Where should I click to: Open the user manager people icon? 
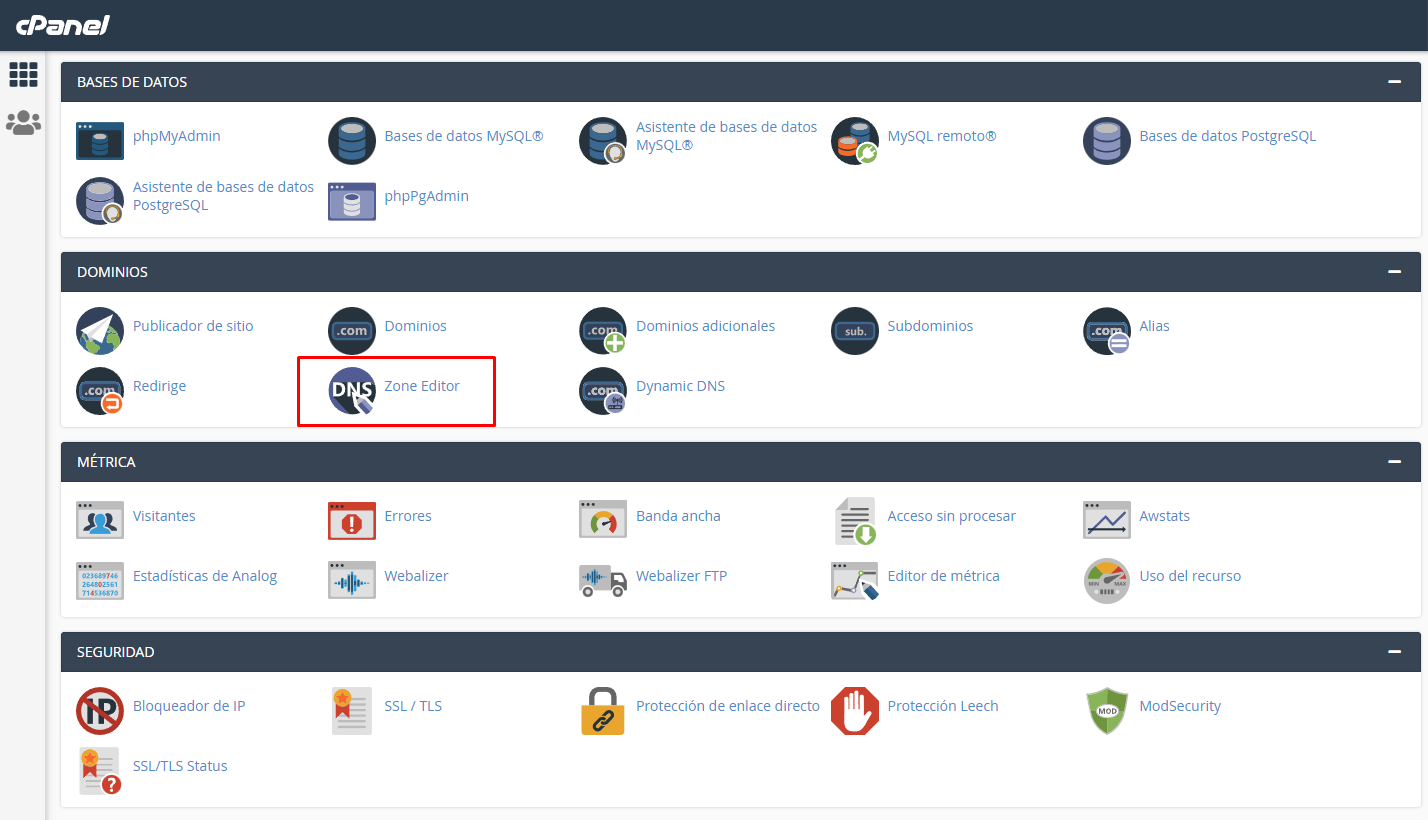pyautogui.click(x=23, y=123)
